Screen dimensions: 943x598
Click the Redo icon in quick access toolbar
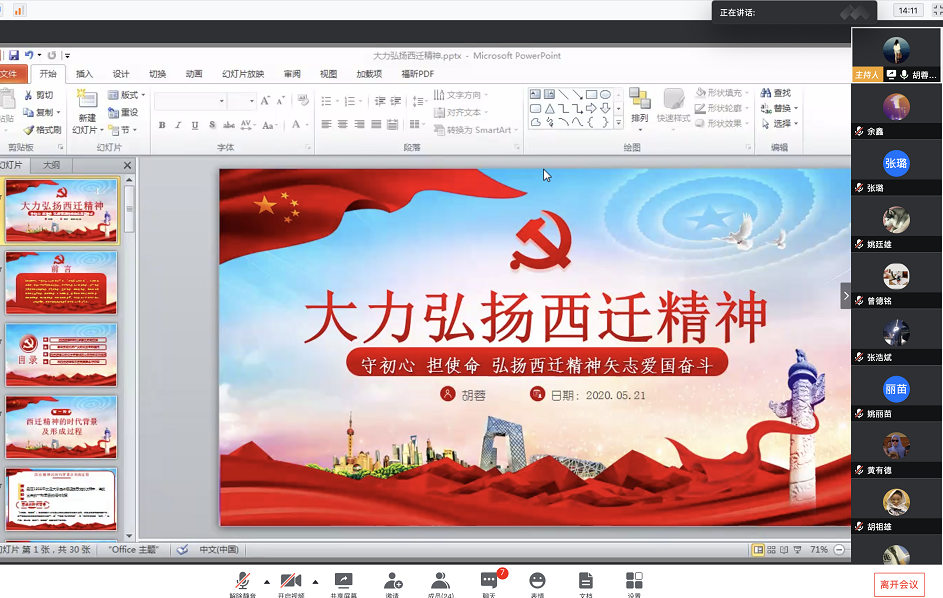point(52,55)
